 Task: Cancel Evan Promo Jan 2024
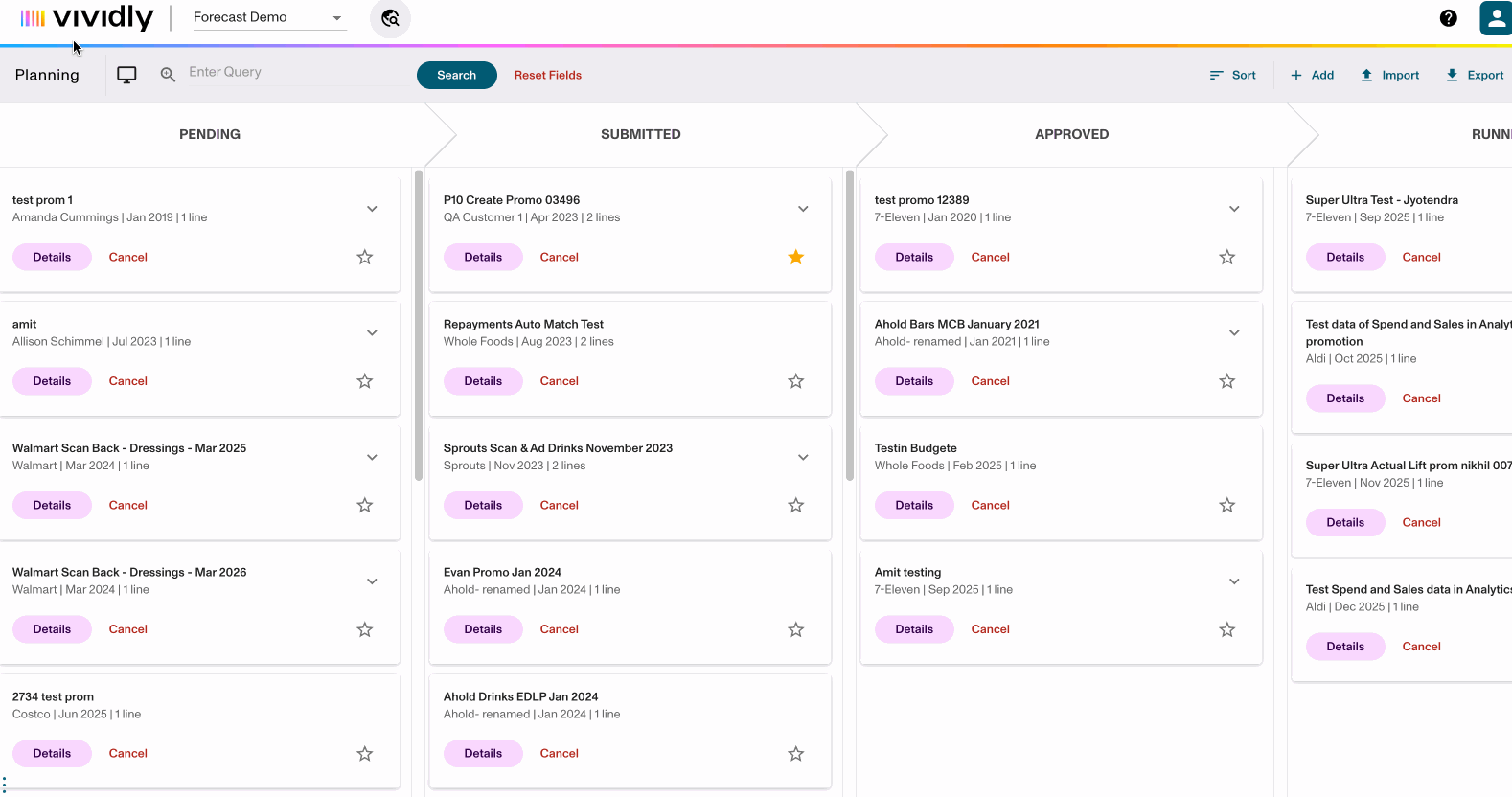(560, 629)
